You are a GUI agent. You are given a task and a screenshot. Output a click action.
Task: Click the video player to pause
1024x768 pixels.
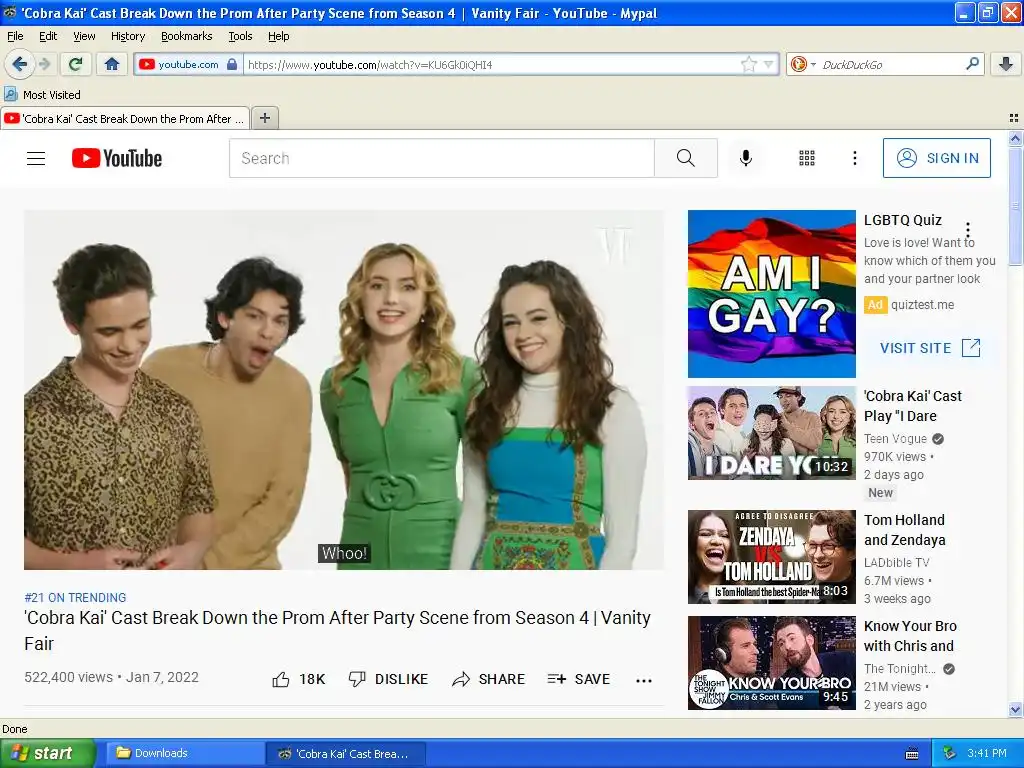(x=344, y=390)
